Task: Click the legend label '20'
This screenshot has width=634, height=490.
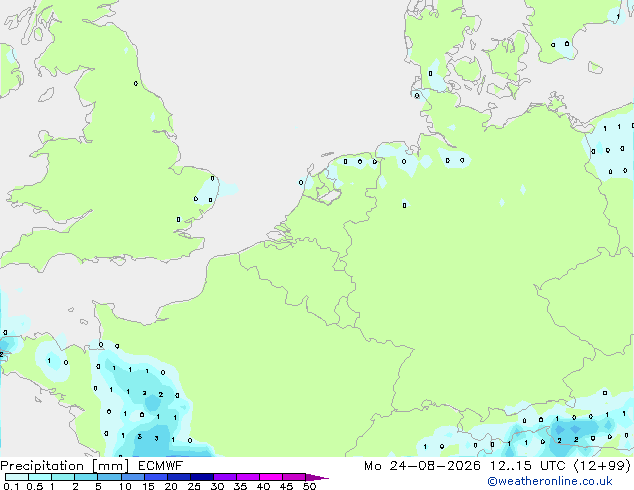Action: pos(171,486)
